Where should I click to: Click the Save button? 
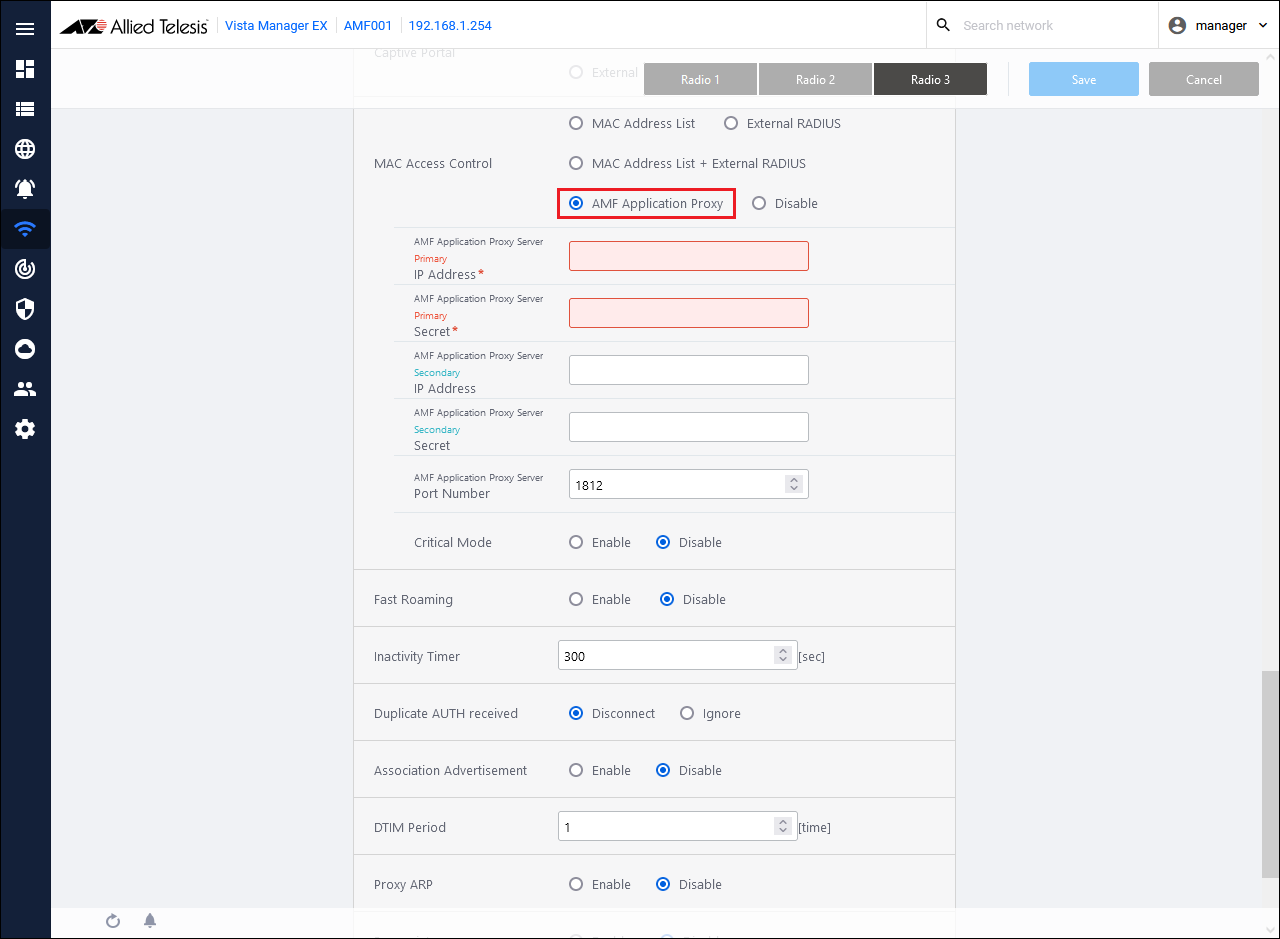click(1083, 80)
